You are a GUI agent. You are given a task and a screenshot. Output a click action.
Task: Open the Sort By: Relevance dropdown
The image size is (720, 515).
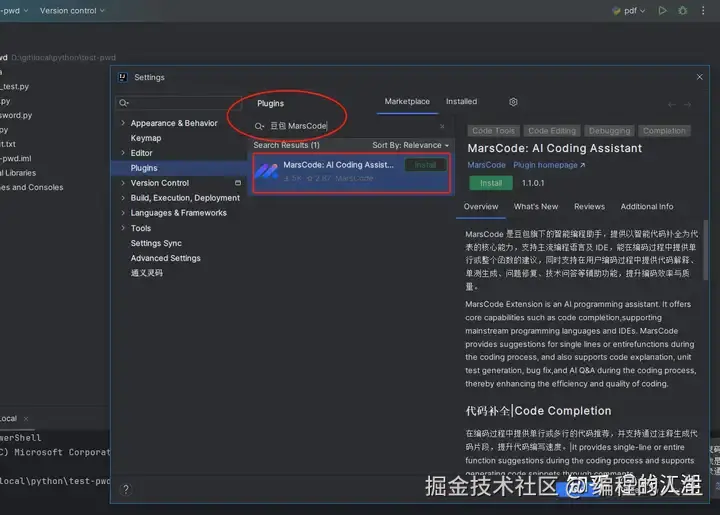coord(411,145)
